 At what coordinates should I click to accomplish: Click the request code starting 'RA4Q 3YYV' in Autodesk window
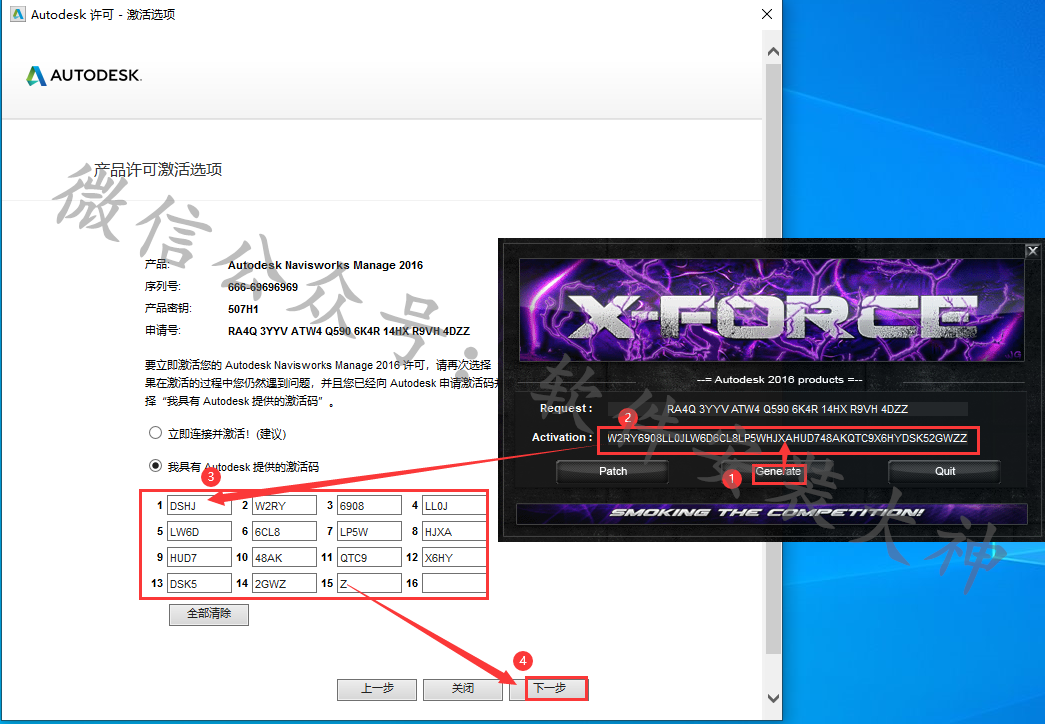(349, 331)
